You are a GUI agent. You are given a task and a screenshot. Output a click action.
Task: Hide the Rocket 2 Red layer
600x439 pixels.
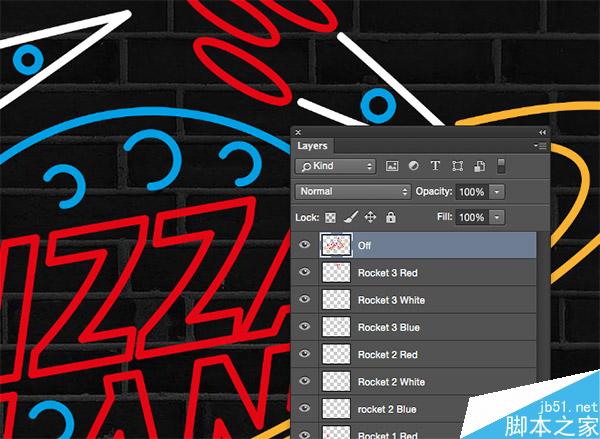point(305,353)
